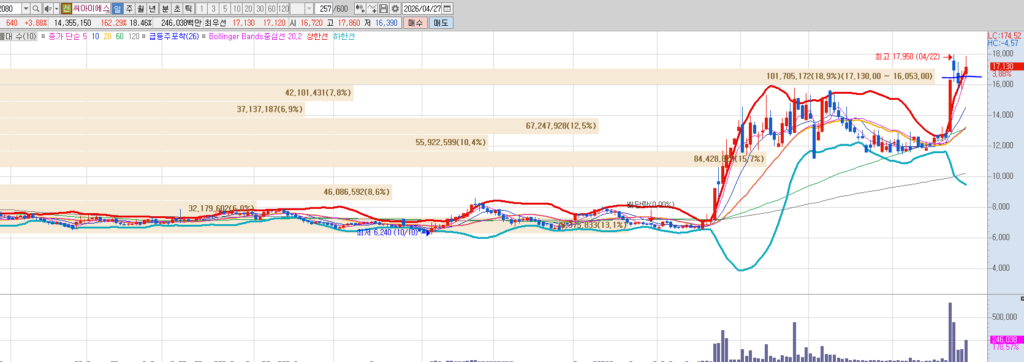Click the 1 interval button
Viewport: 1024px width, 362px height.
pyautogui.click(x=202, y=8)
